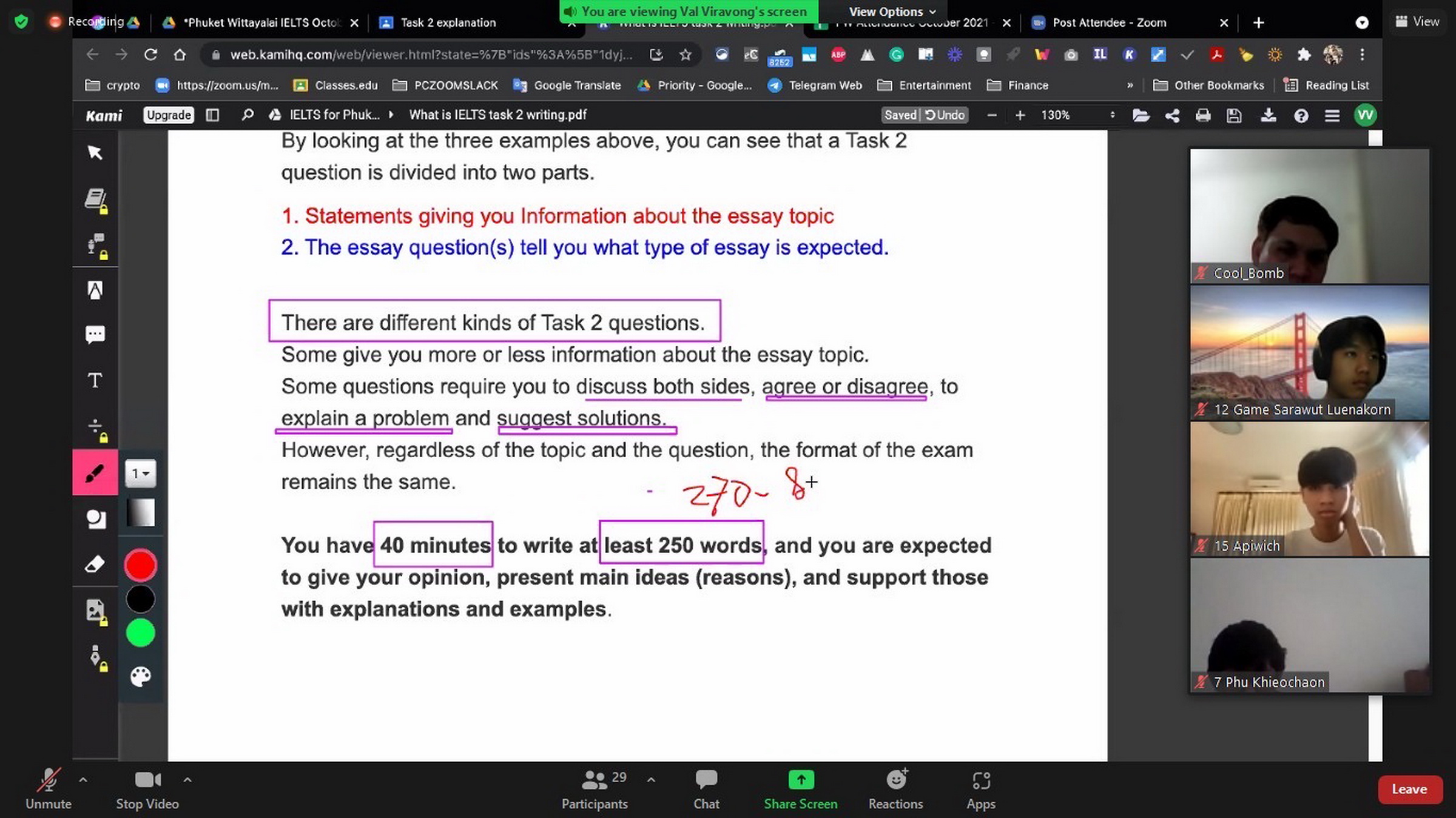Pick the green pen color swatch
The image size is (1456, 818).
tap(140, 633)
